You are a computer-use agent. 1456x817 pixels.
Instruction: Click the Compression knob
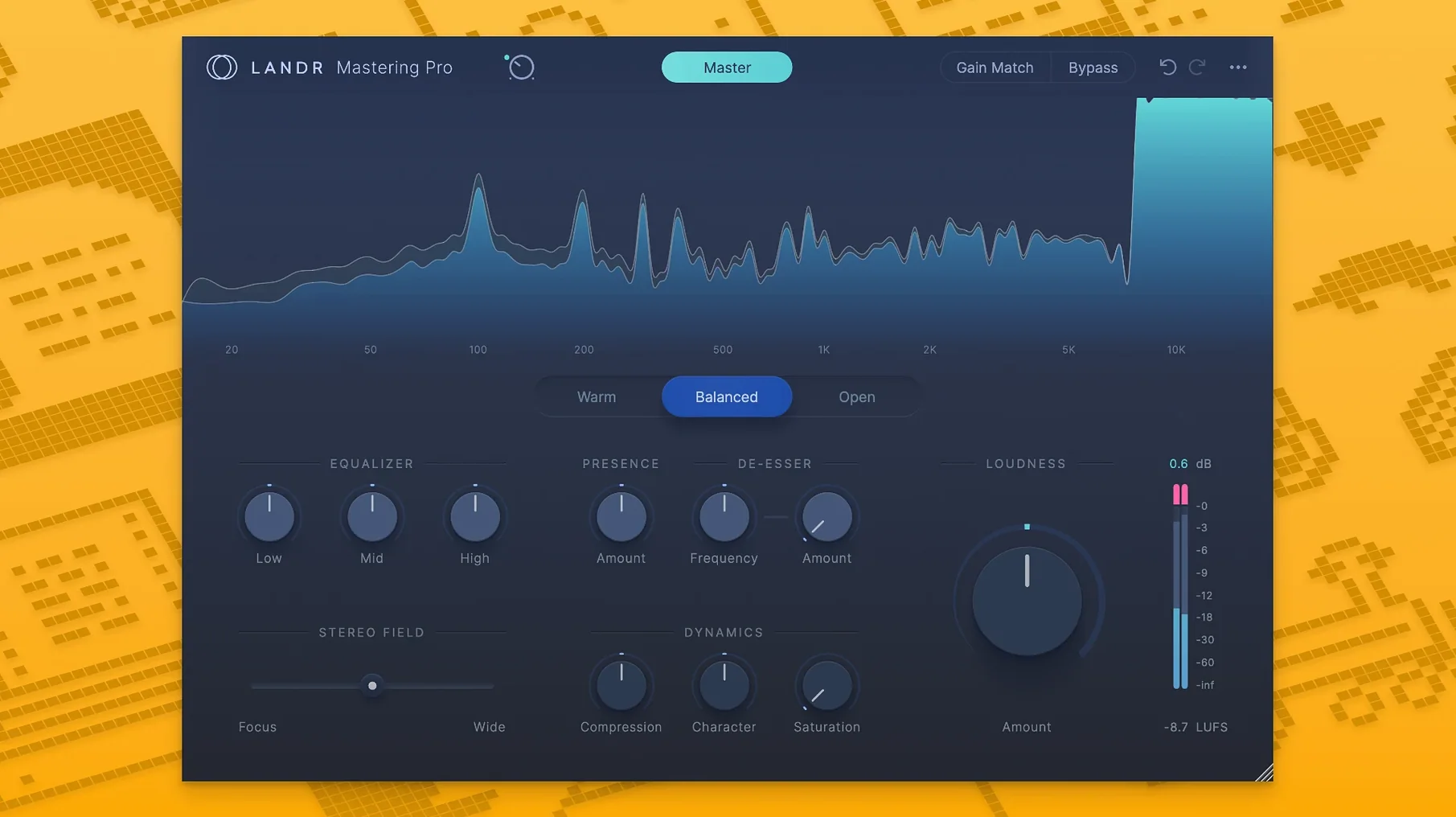coord(621,685)
